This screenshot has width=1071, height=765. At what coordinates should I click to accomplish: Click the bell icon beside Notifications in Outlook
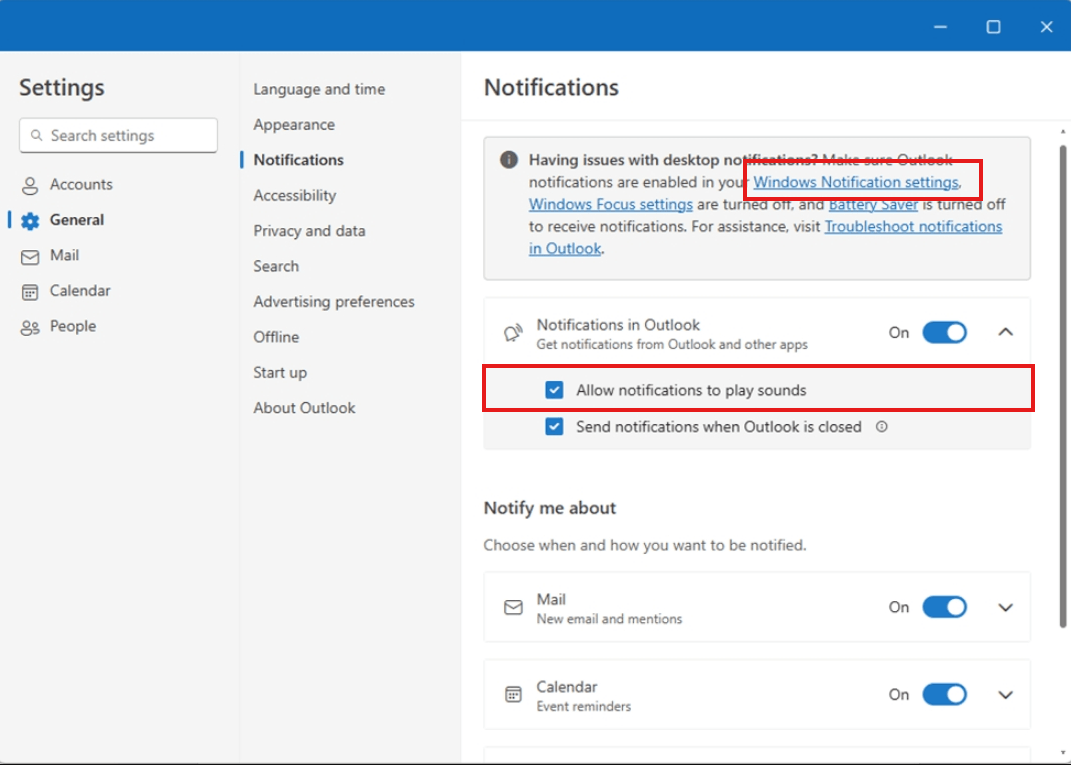(513, 333)
